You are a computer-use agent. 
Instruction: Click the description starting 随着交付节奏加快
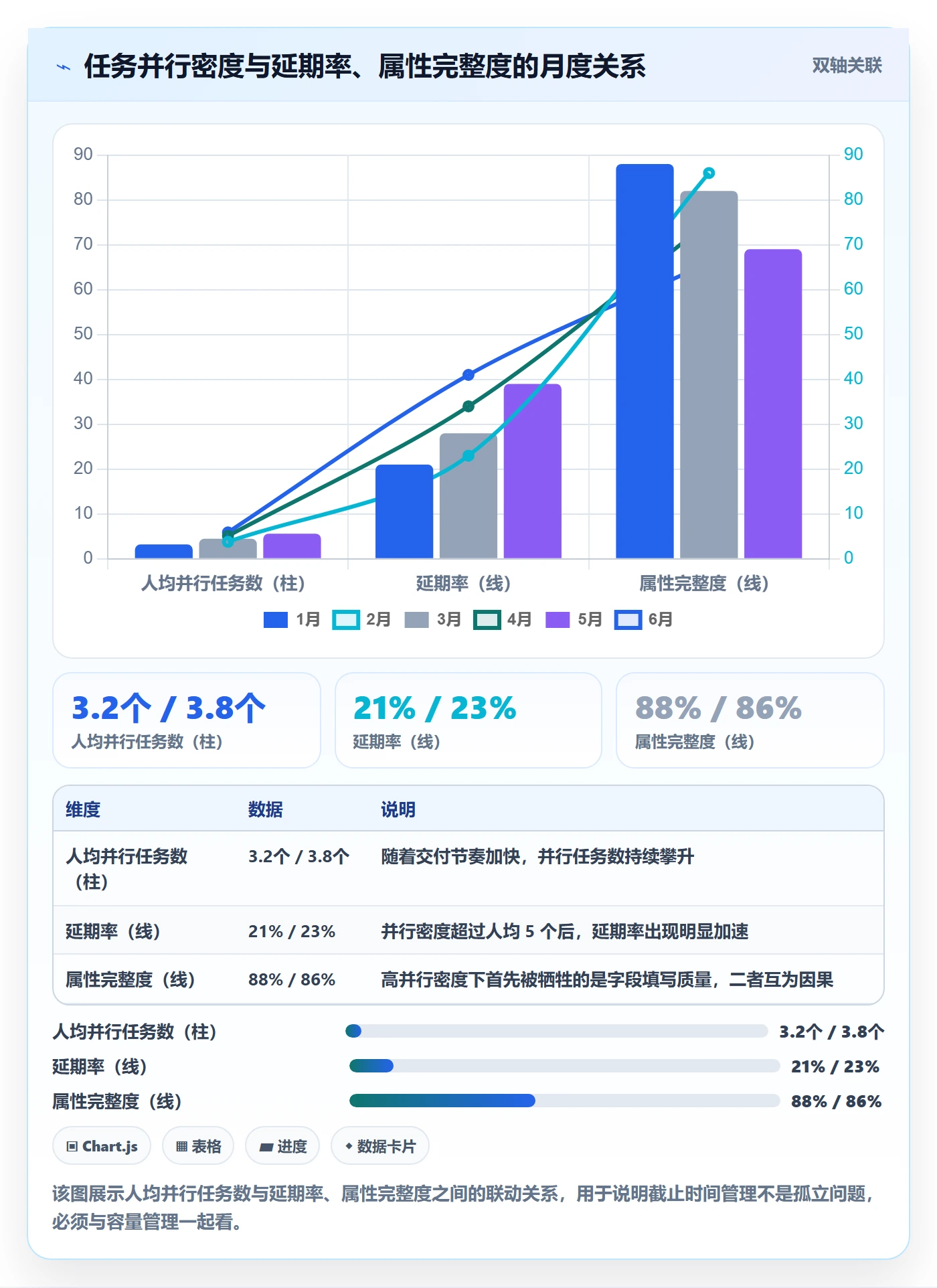coord(537,856)
